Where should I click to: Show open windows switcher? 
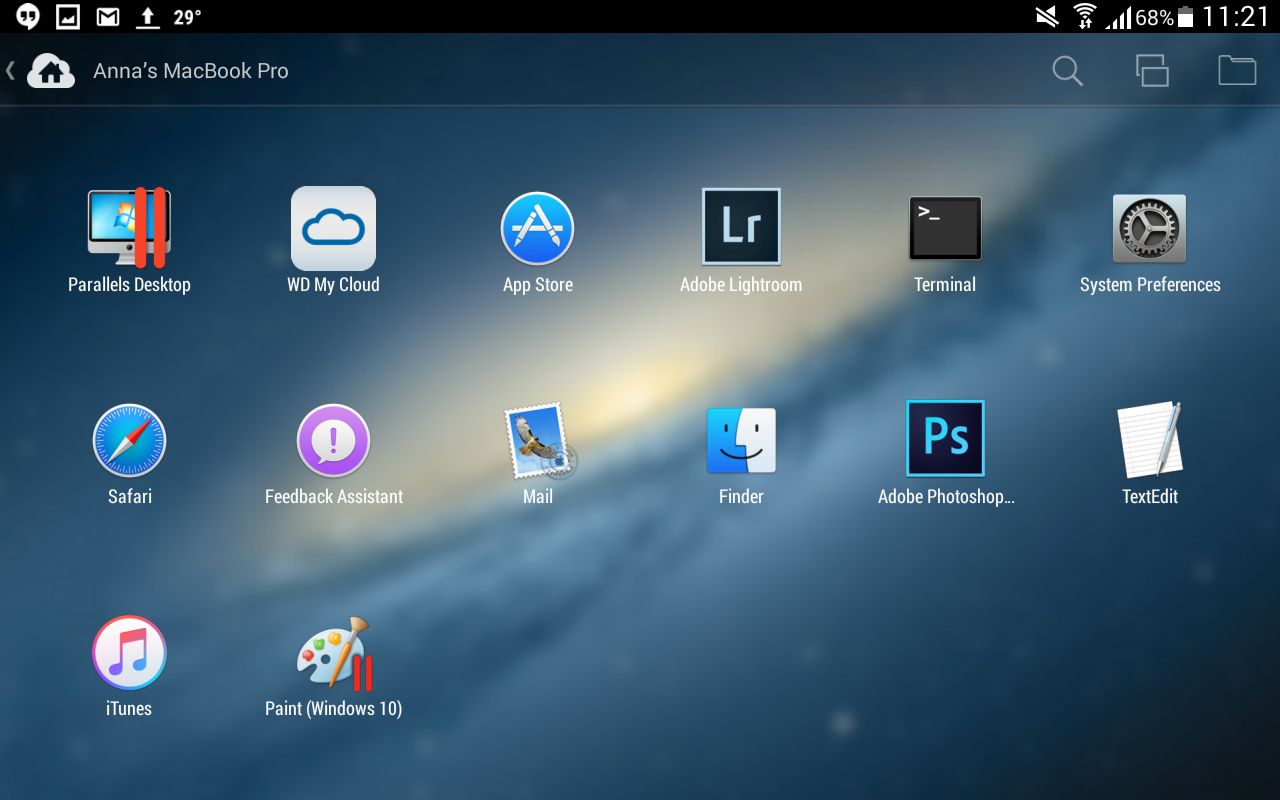click(1152, 71)
